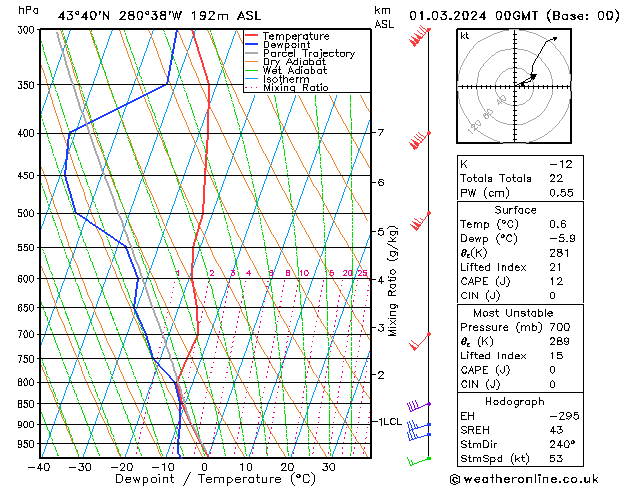Click the Hodograph section heading
Viewport: 629px width, 486px height.
(x=515, y=401)
